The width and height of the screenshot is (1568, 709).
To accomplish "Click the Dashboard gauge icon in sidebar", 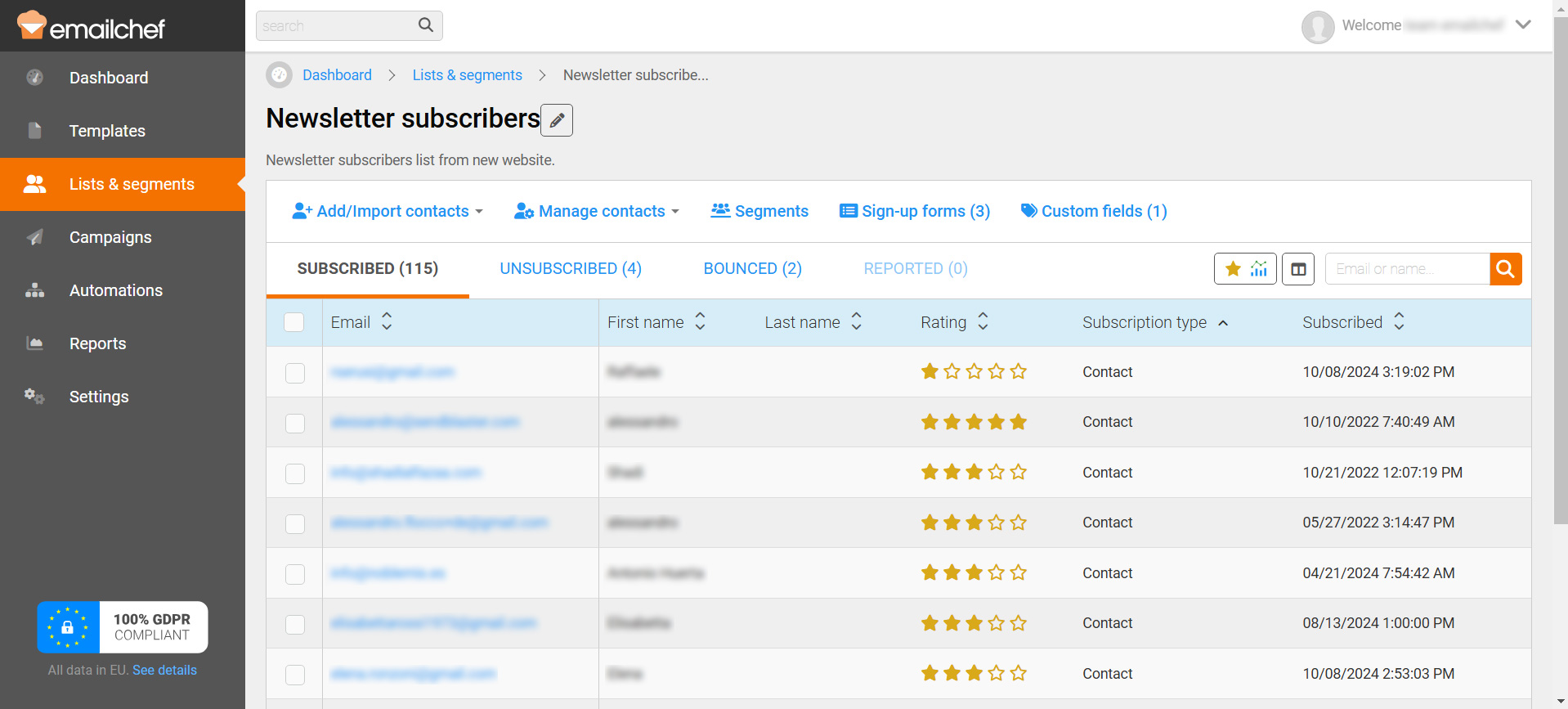I will pyautogui.click(x=34, y=78).
